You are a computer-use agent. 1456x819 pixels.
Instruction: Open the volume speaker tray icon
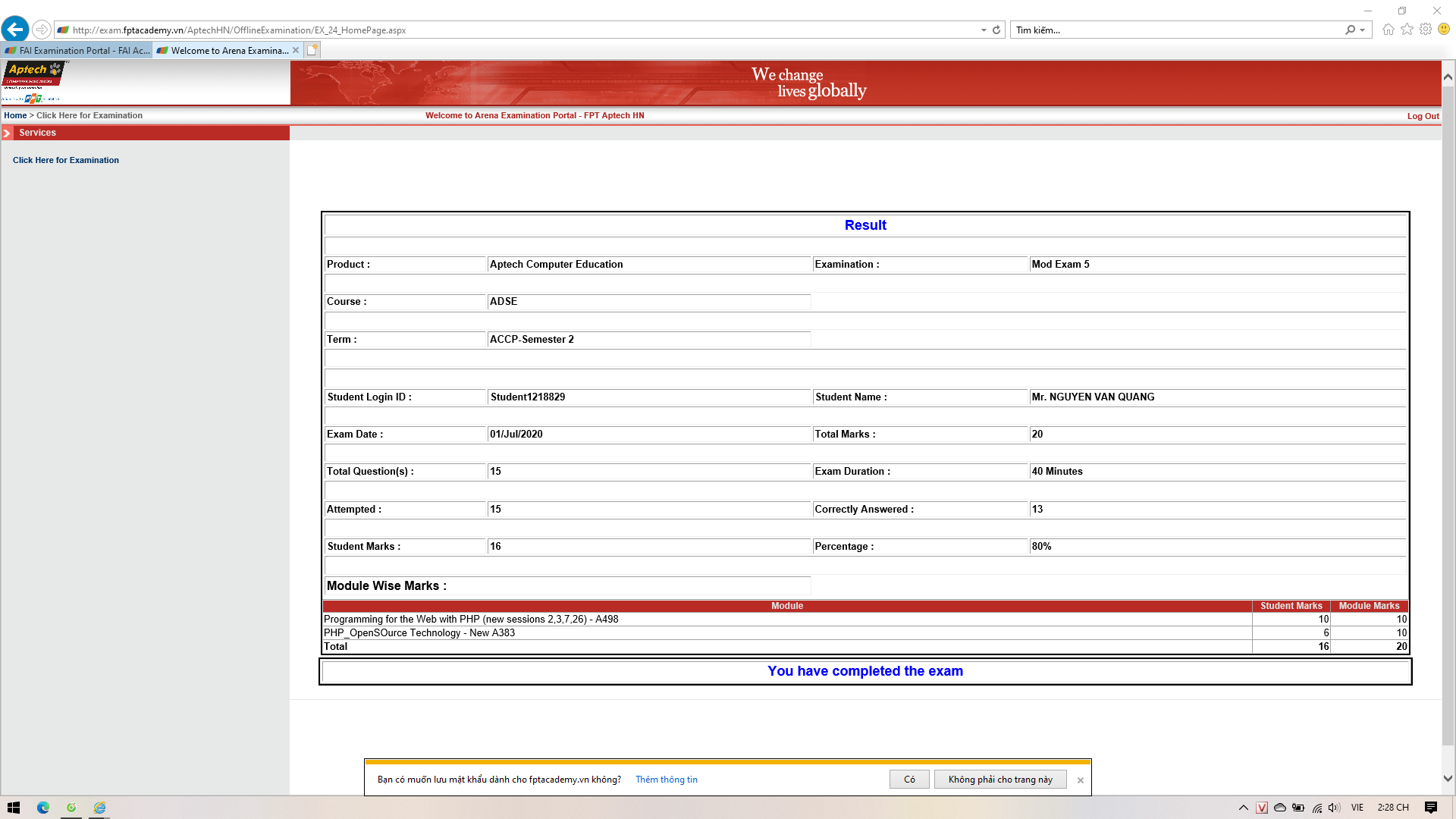1335,808
